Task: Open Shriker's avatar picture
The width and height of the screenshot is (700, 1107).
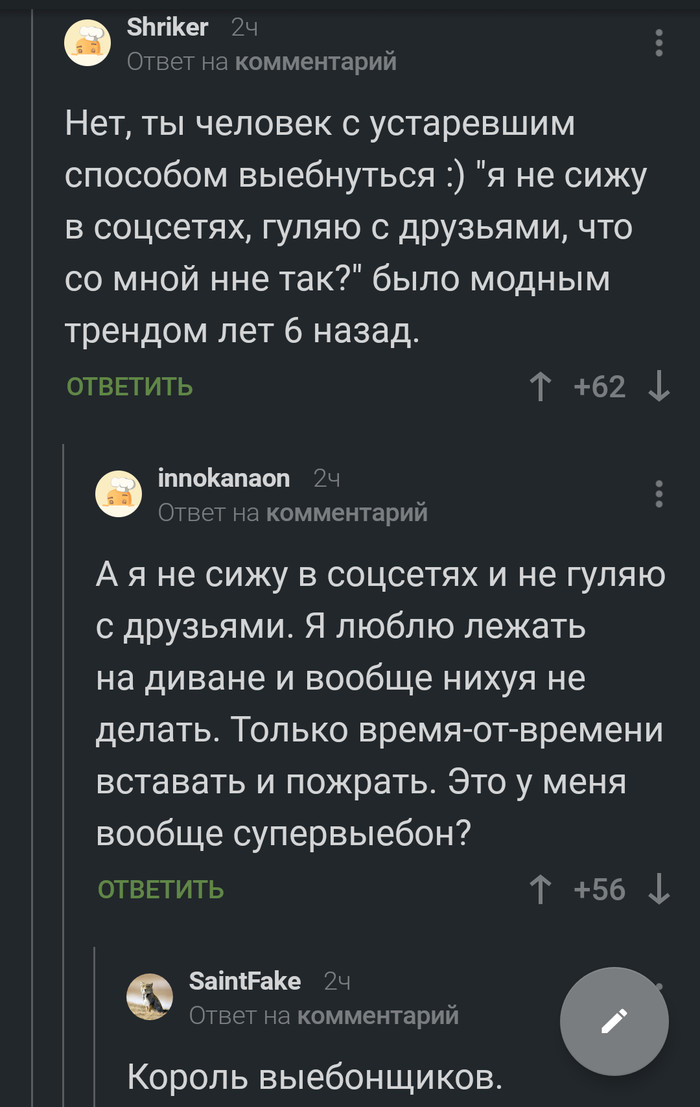Action: (89, 43)
